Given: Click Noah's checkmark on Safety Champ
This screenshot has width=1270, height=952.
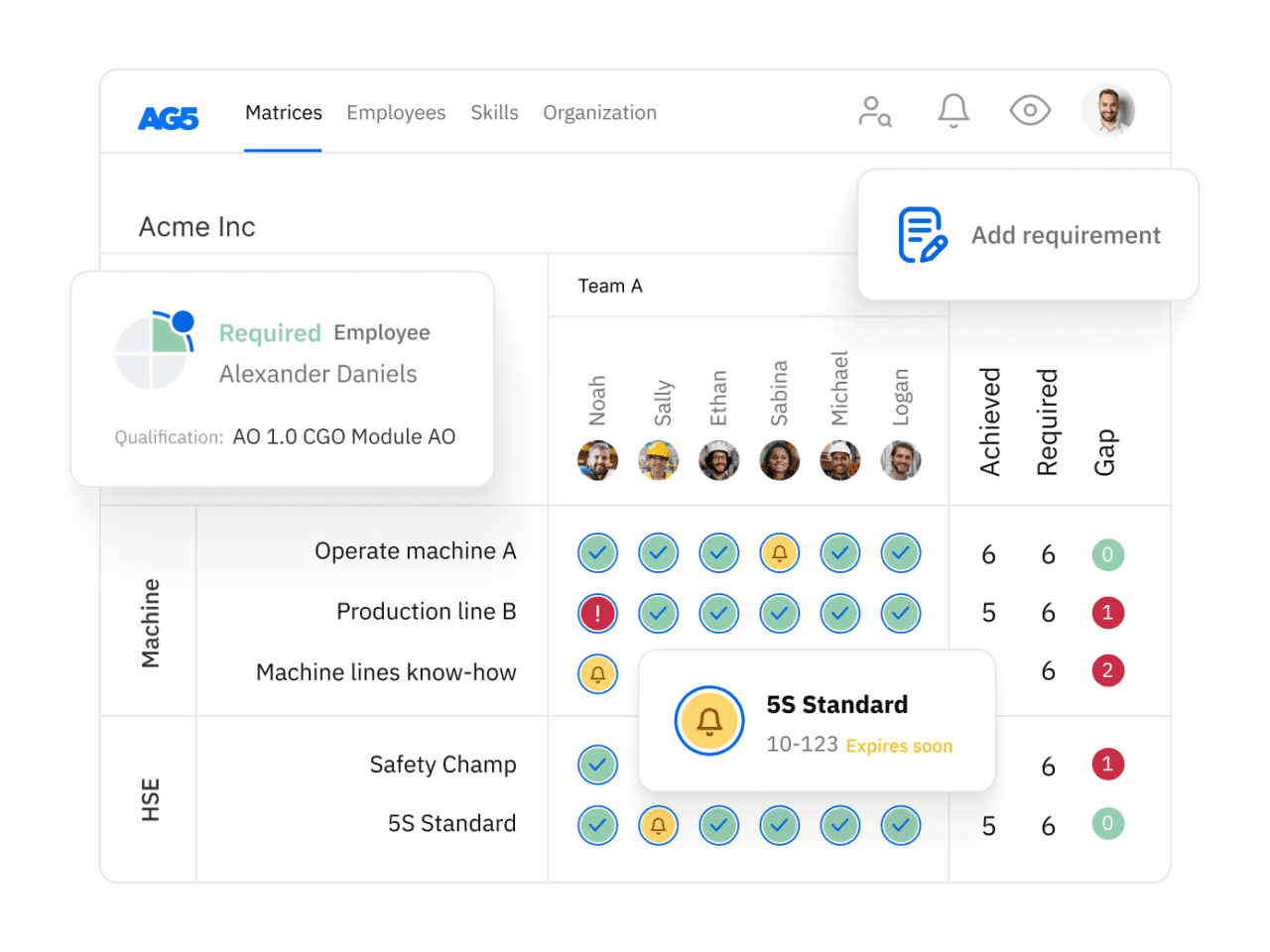Looking at the screenshot, I should pyautogui.click(x=598, y=765).
